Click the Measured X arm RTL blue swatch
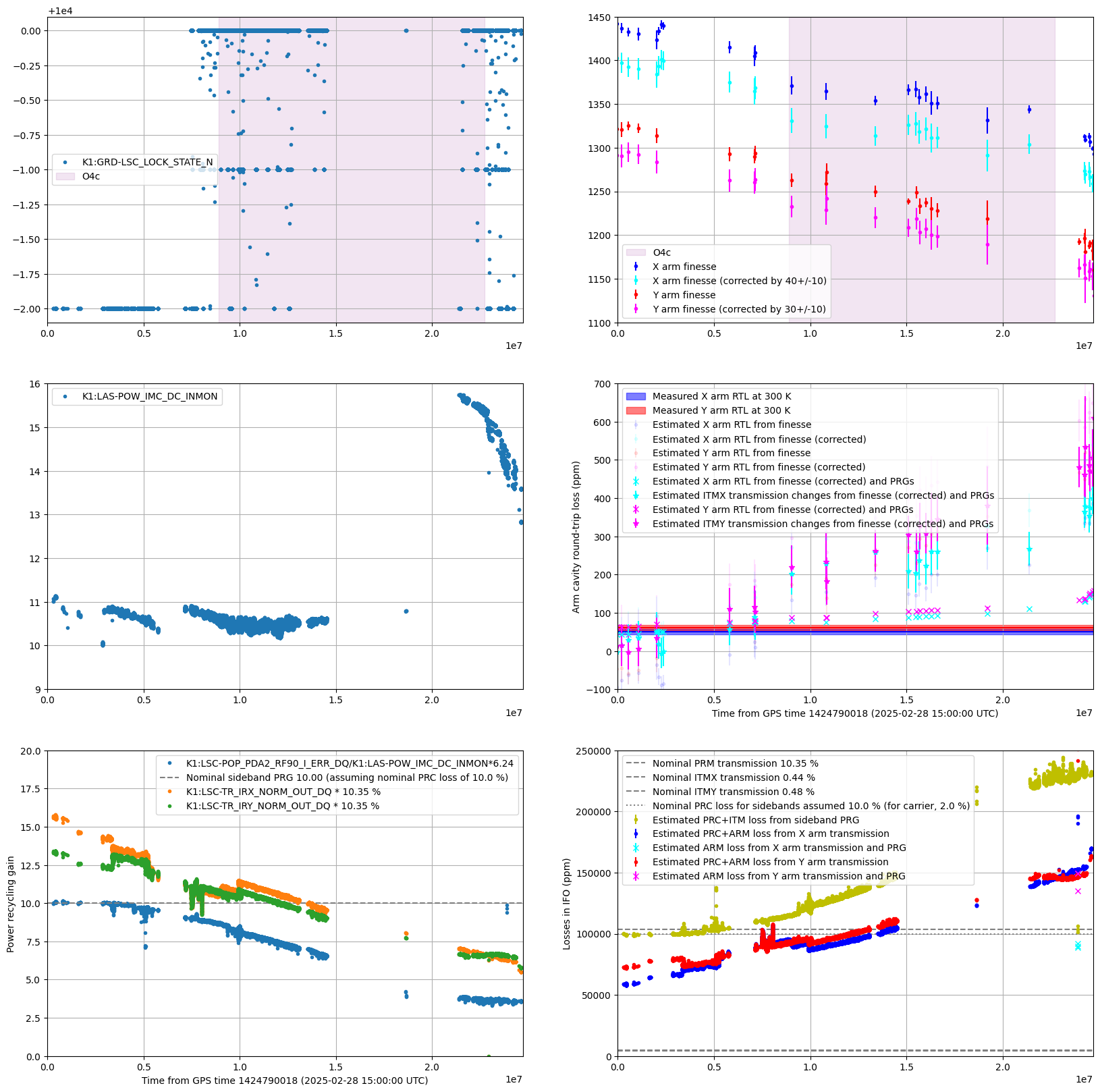Viewport: 1100px width, 1092px height. point(636,396)
